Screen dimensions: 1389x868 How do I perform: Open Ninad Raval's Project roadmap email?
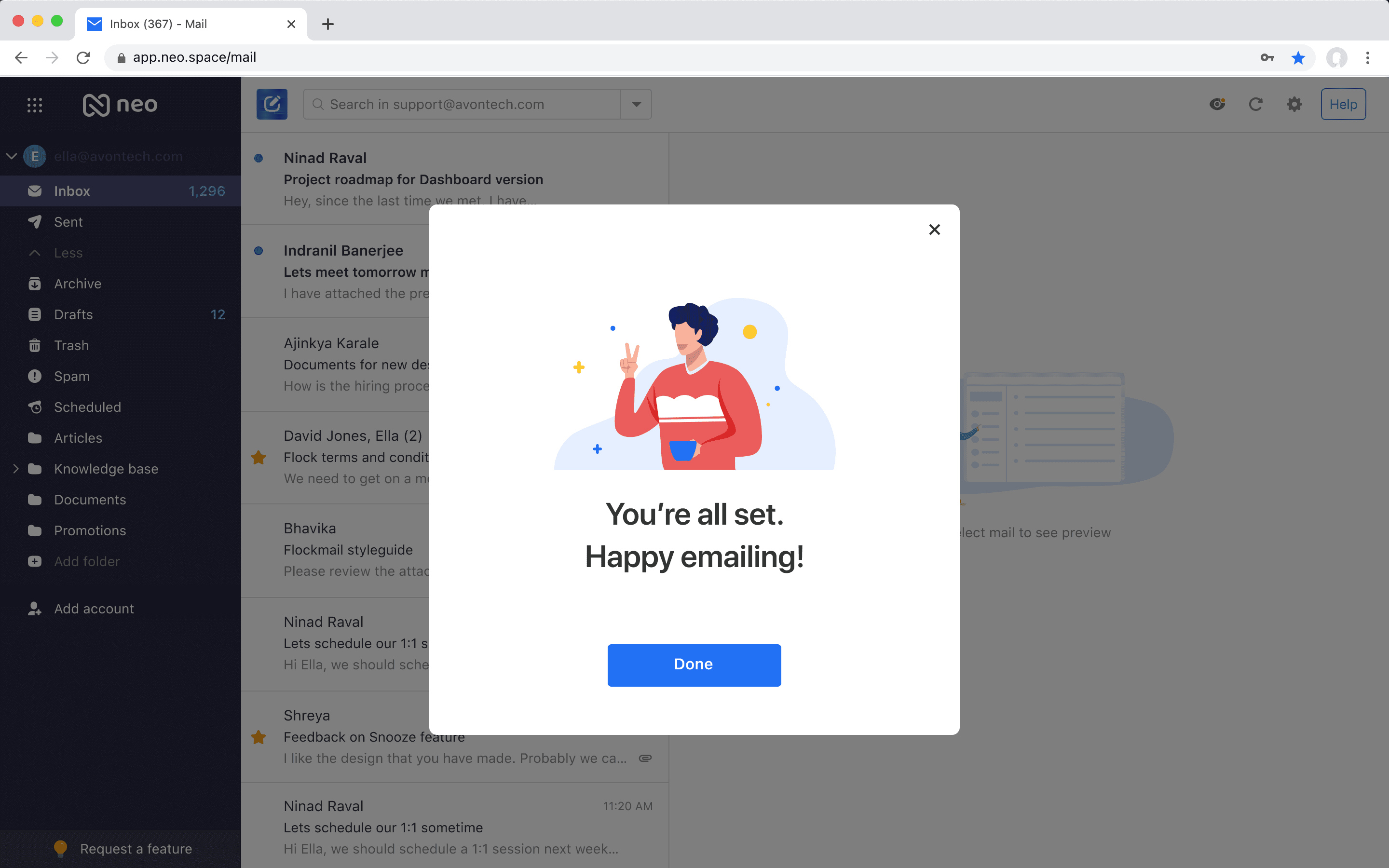click(x=455, y=179)
